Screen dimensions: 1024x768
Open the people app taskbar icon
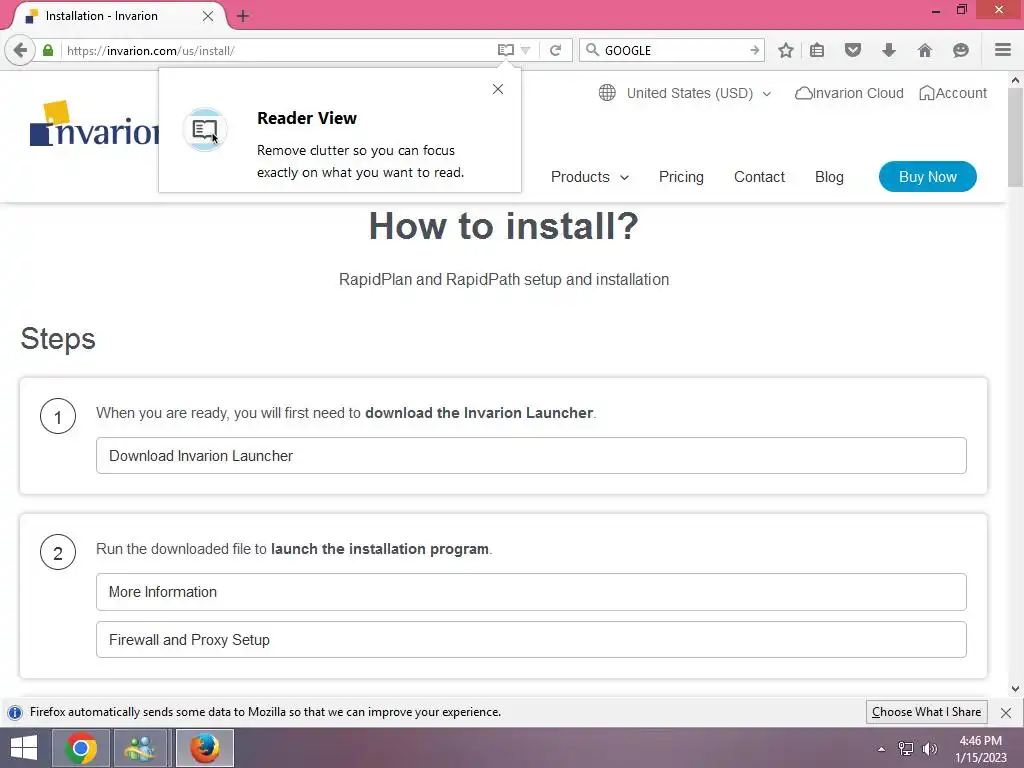140,748
